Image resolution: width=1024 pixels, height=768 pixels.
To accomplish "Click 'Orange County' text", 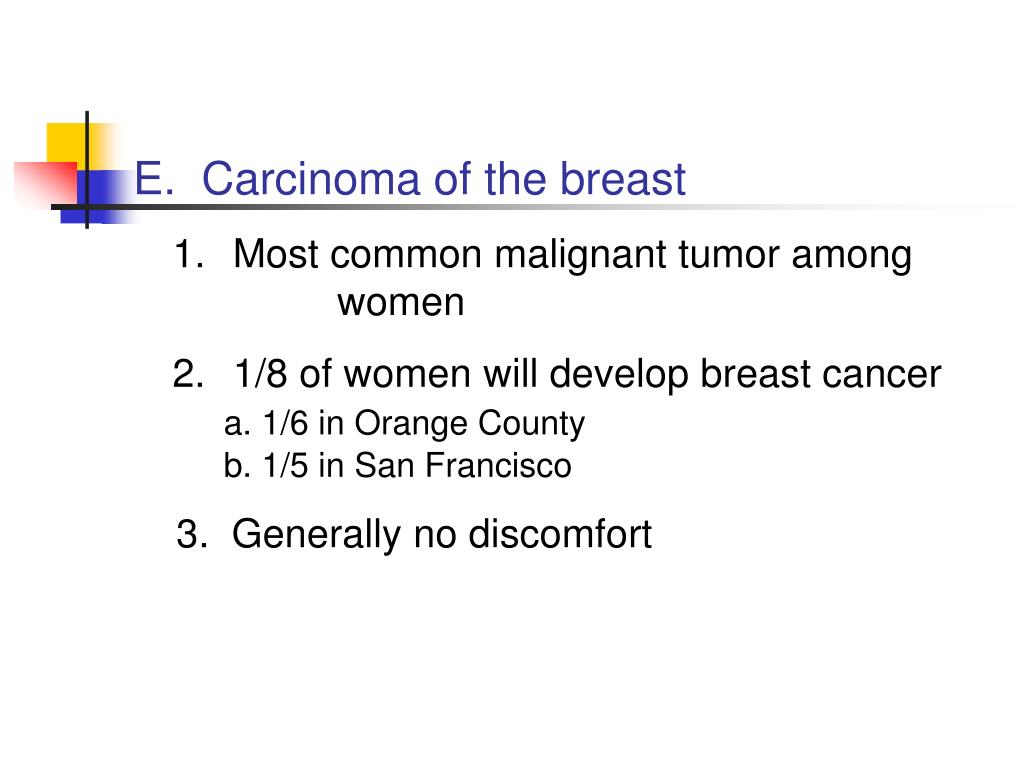I will pos(470,423).
